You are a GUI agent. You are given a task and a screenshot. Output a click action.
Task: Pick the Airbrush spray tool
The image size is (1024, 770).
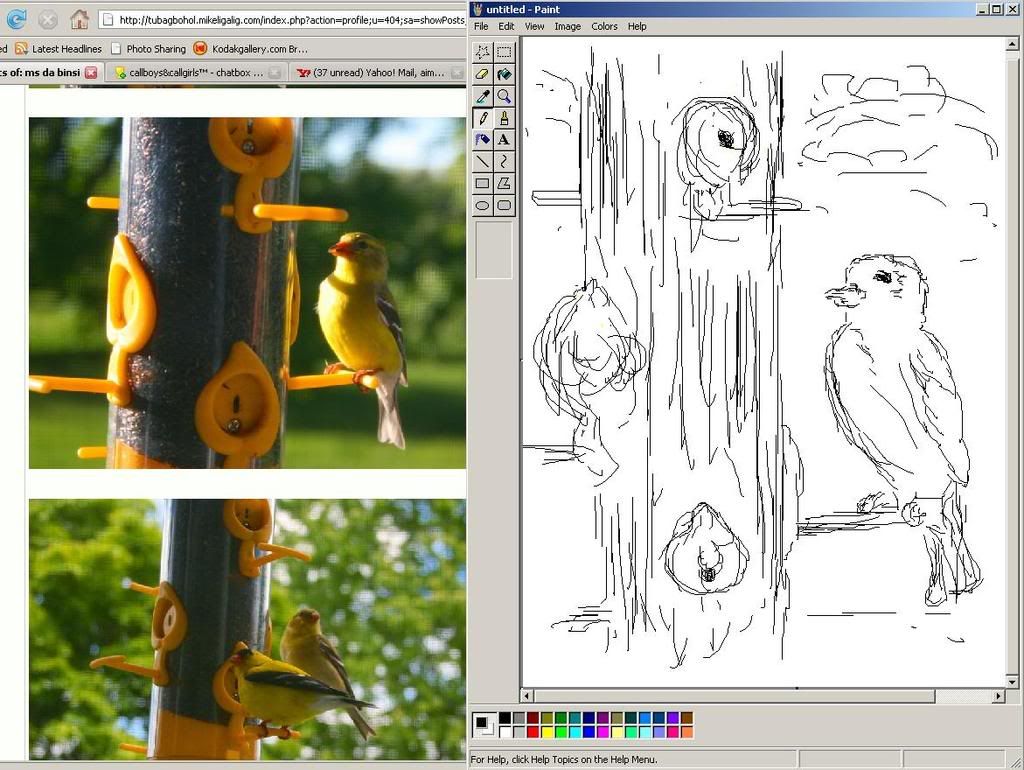[483, 140]
